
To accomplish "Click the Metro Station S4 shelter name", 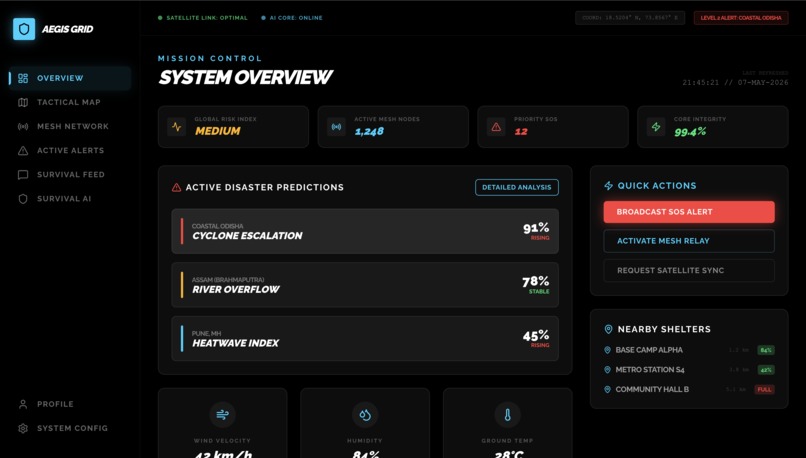I will (x=650, y=370).
